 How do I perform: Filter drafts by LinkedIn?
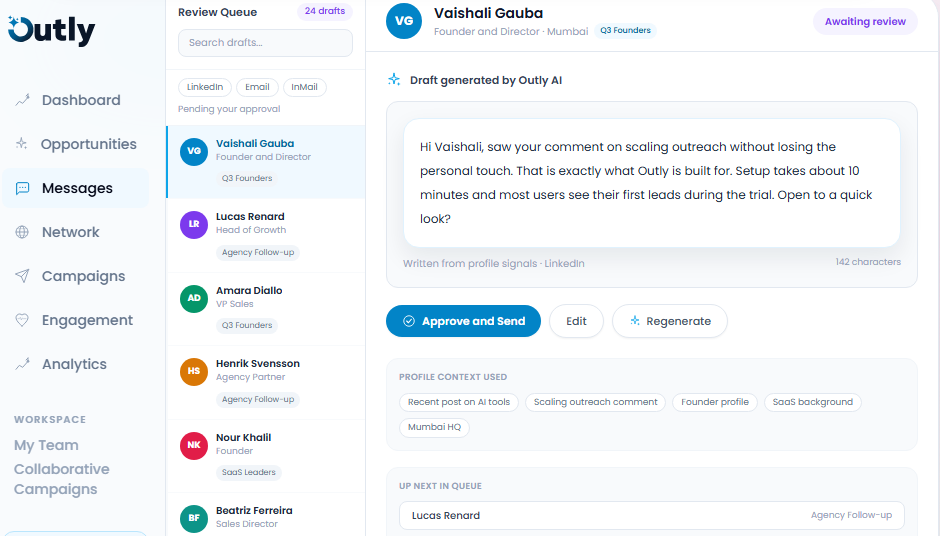(x=204, y=87)
